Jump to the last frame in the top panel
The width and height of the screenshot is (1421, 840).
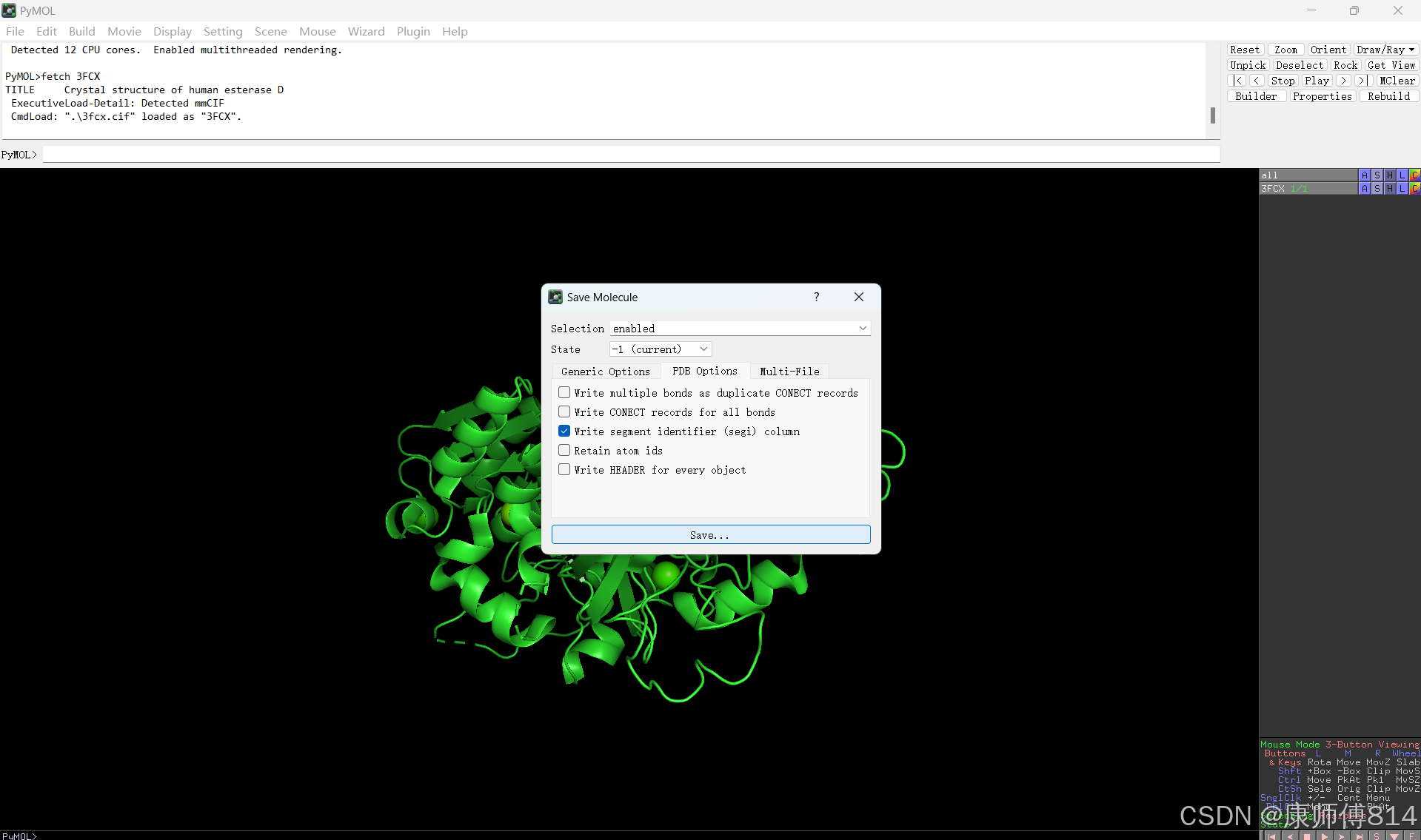pyautogui.click(x=1363, y=81)
